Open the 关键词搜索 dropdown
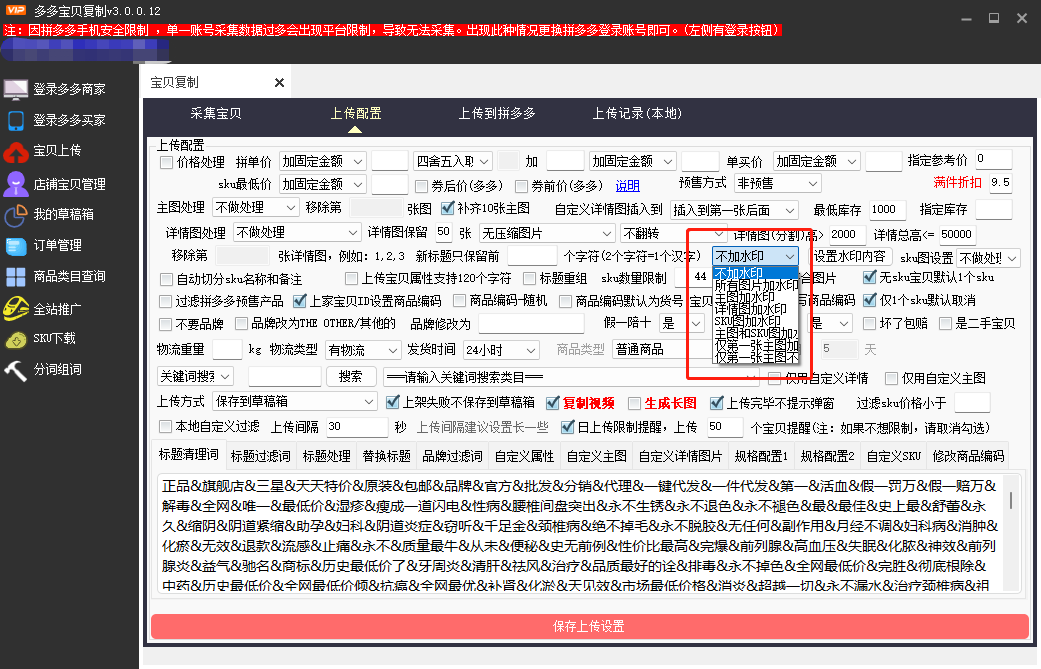The height and width of the screenshot is (669, 1041). [195, 376]
